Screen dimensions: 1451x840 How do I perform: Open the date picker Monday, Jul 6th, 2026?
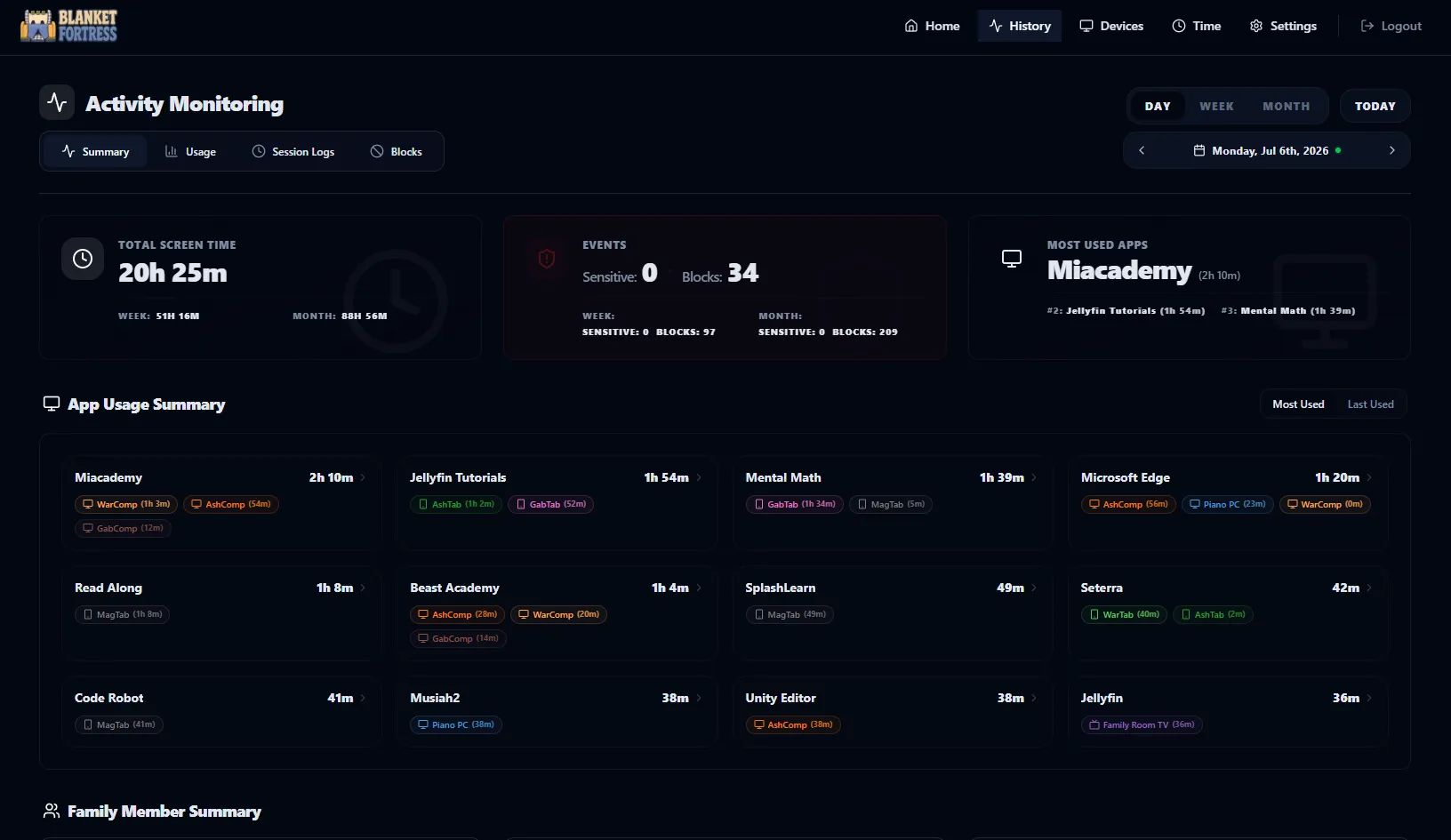click(1267, 150)
